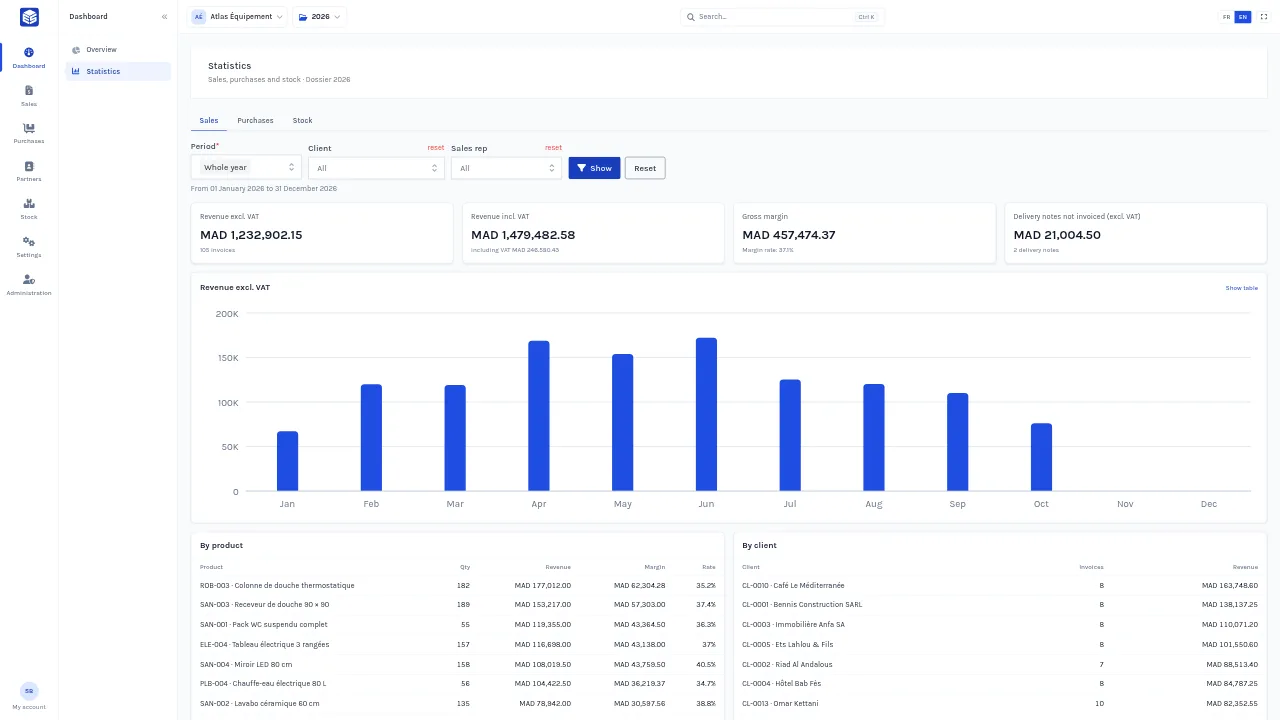Image resolution: width=1280 pixels, height=720 pixels.
Task: Click the folder icon beside 2026
Action: [303, 17]
